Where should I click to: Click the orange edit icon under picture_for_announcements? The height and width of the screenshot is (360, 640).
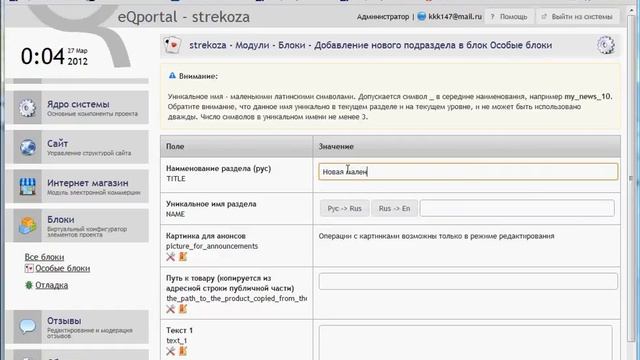pyautogui.click(x=183, y=256)
